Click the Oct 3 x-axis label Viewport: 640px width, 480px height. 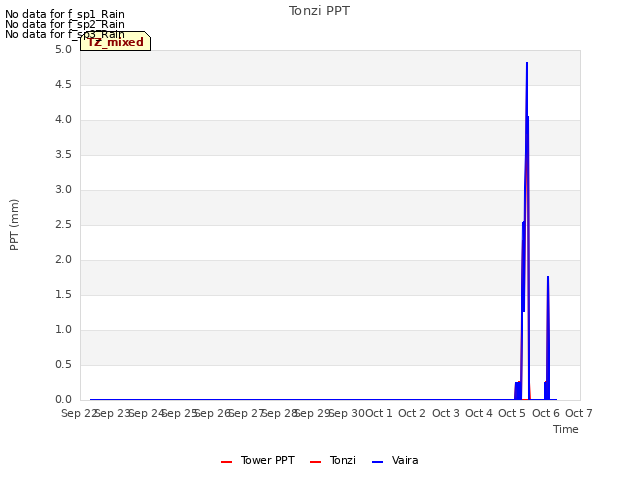pyautogui.click(x=446, y=413)
